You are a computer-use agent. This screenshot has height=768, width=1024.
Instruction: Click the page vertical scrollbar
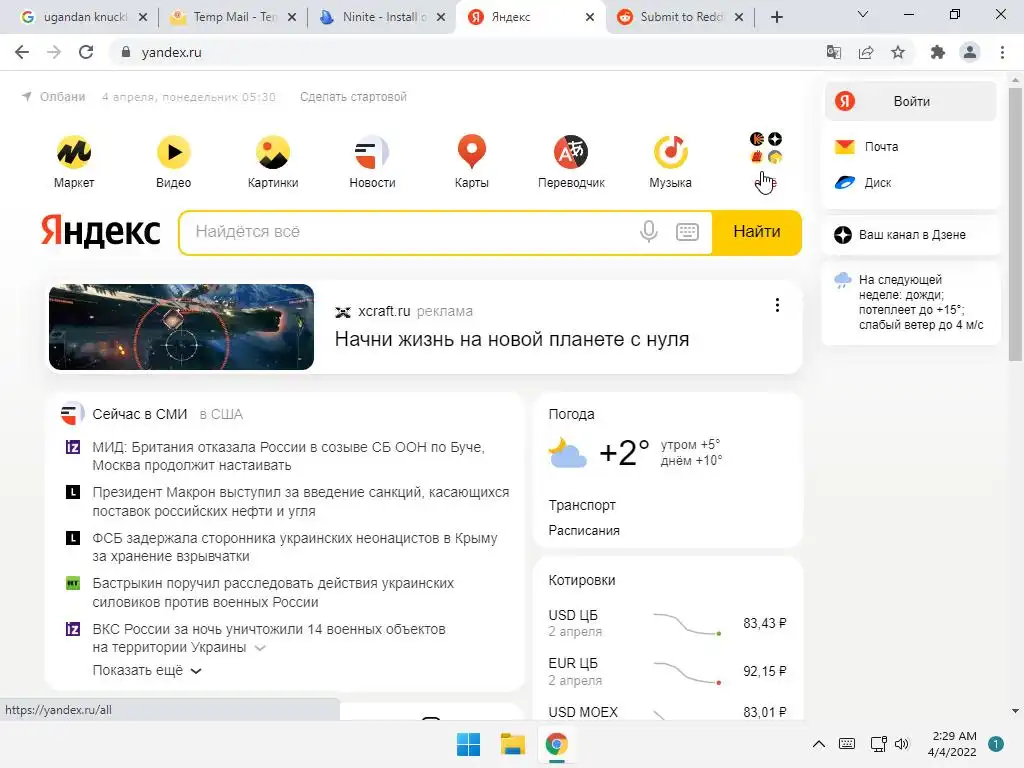tap(1015, 225)
